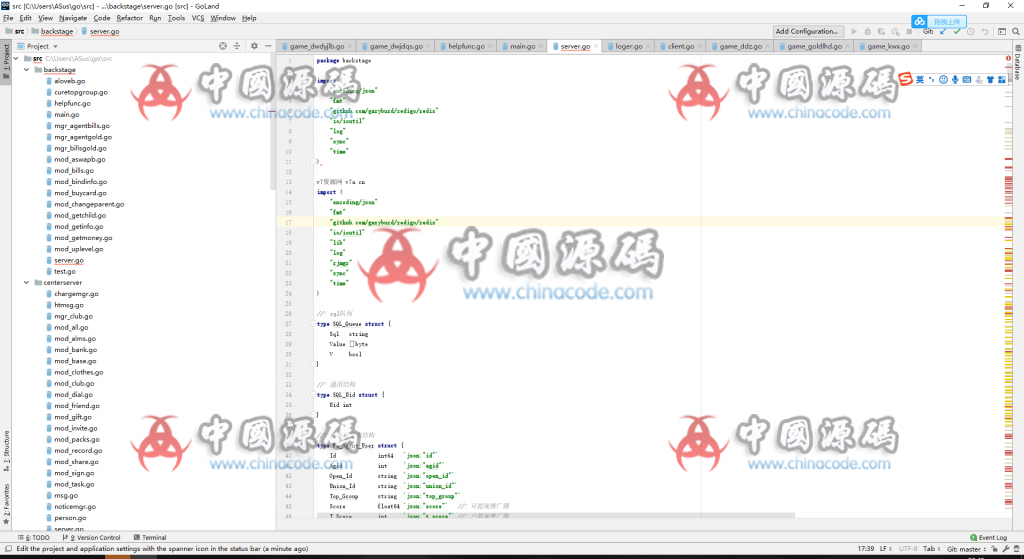Collapse the backstage folder in tree
This screenshot has height=559, width=1024.
pyautogui.click(x=27, y=69)
